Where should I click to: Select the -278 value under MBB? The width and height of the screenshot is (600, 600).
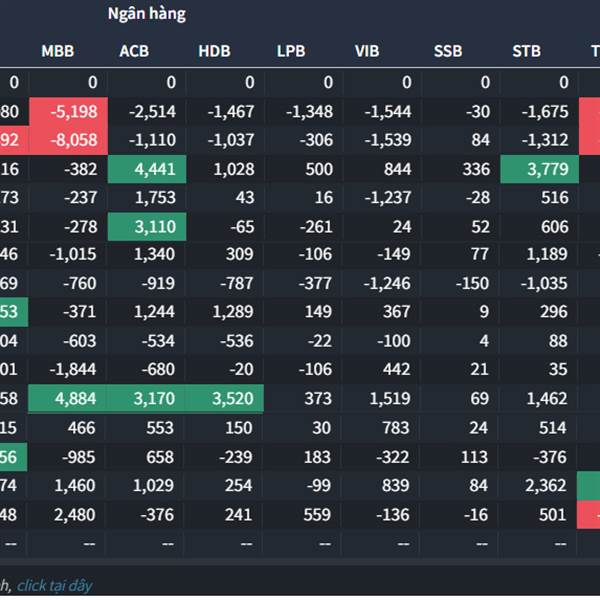pyautogui.click(x=81, y=227)
